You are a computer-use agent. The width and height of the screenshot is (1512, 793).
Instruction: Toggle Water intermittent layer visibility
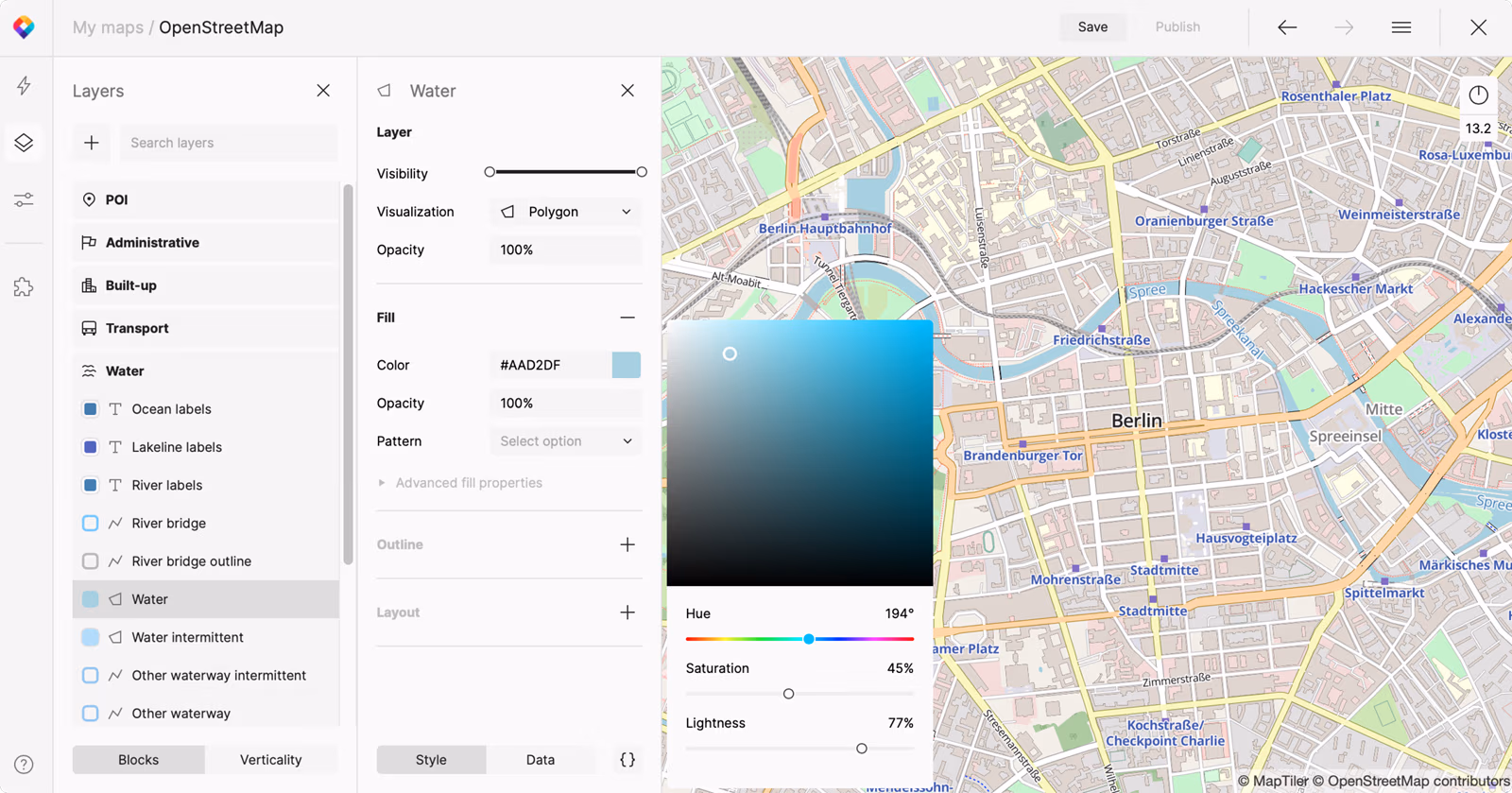pos(90,637)
